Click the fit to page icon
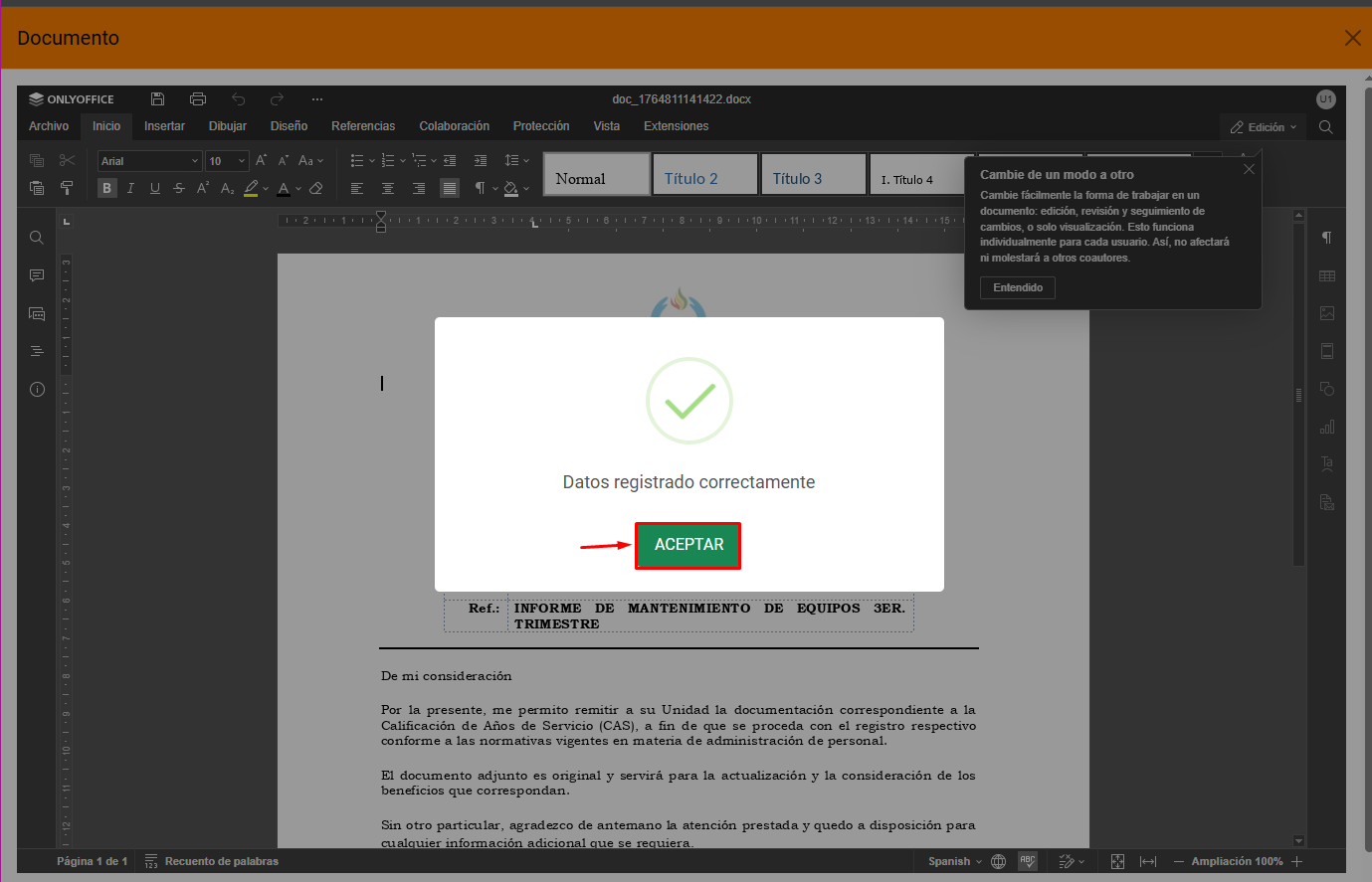 (1117, 861)
